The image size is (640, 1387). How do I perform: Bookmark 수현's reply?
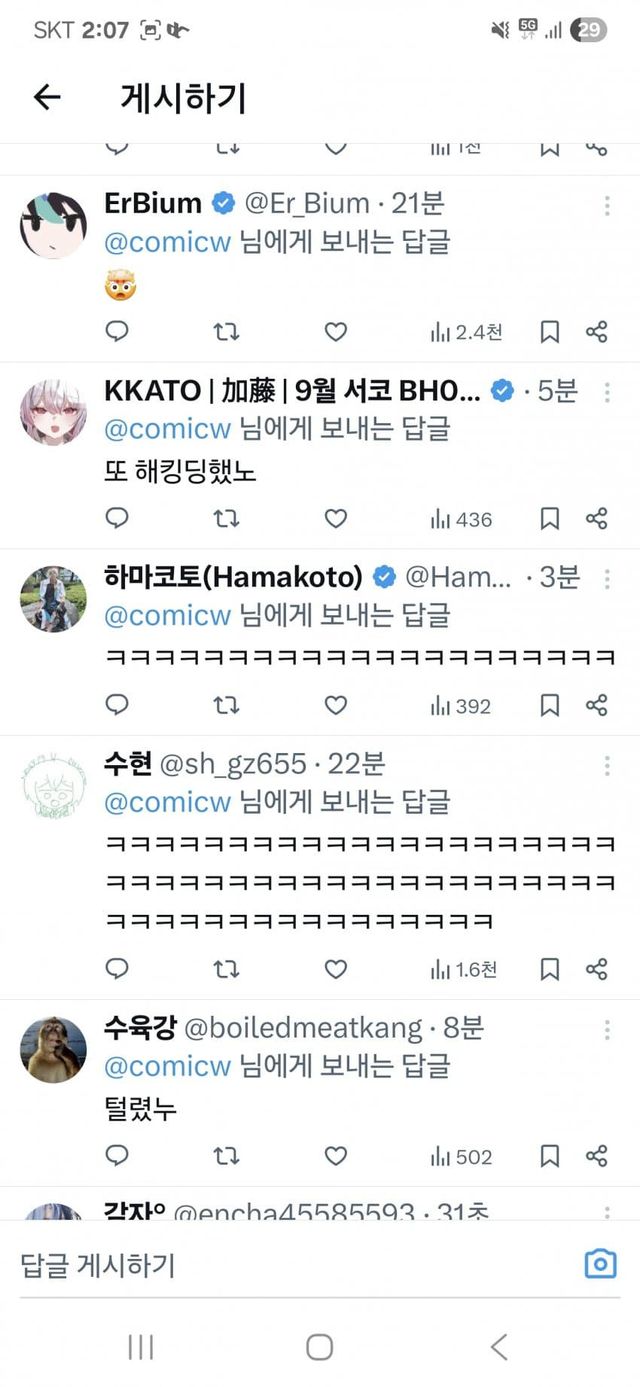549,969
